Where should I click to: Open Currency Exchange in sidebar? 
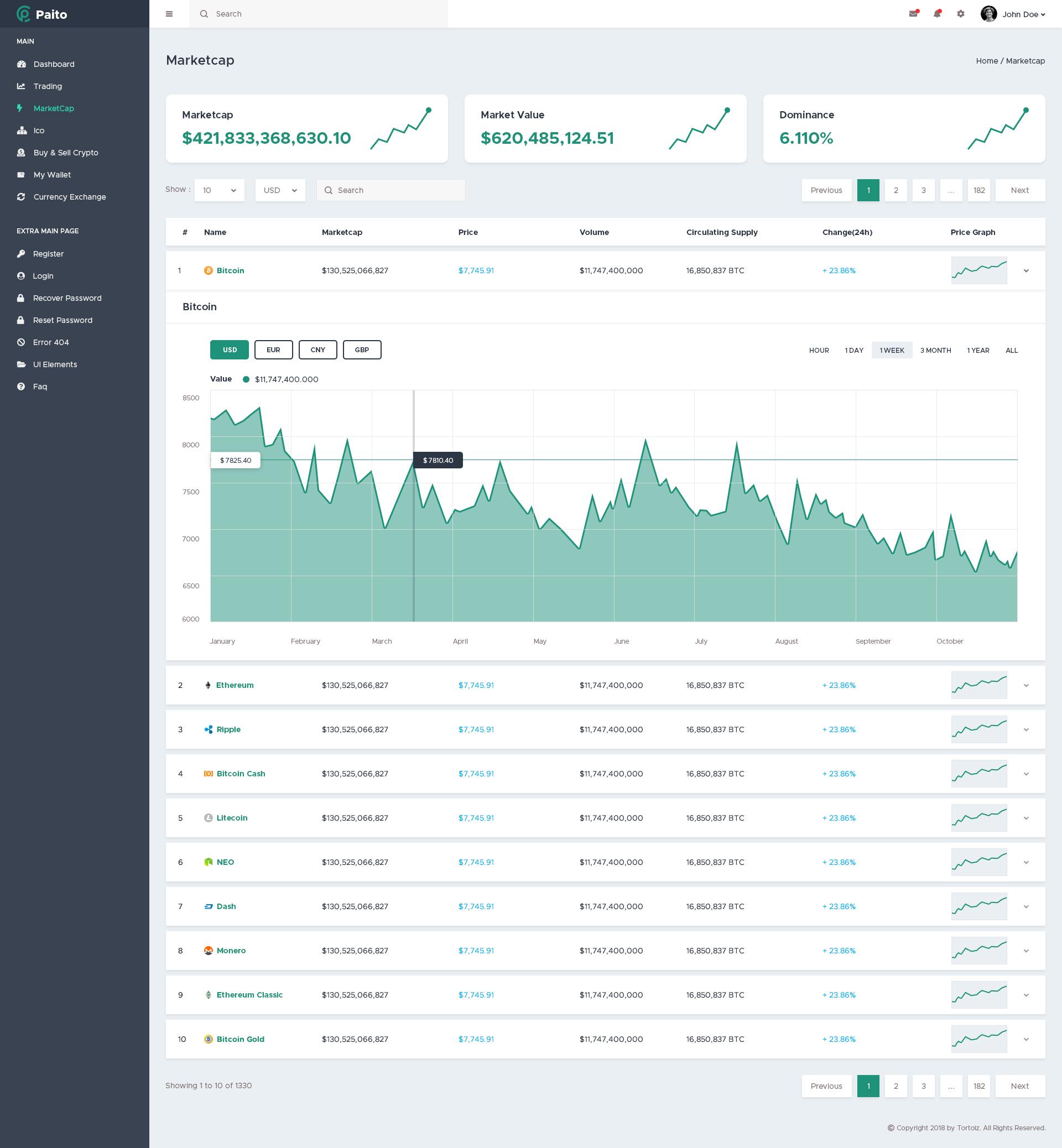[x=69, y=196]
